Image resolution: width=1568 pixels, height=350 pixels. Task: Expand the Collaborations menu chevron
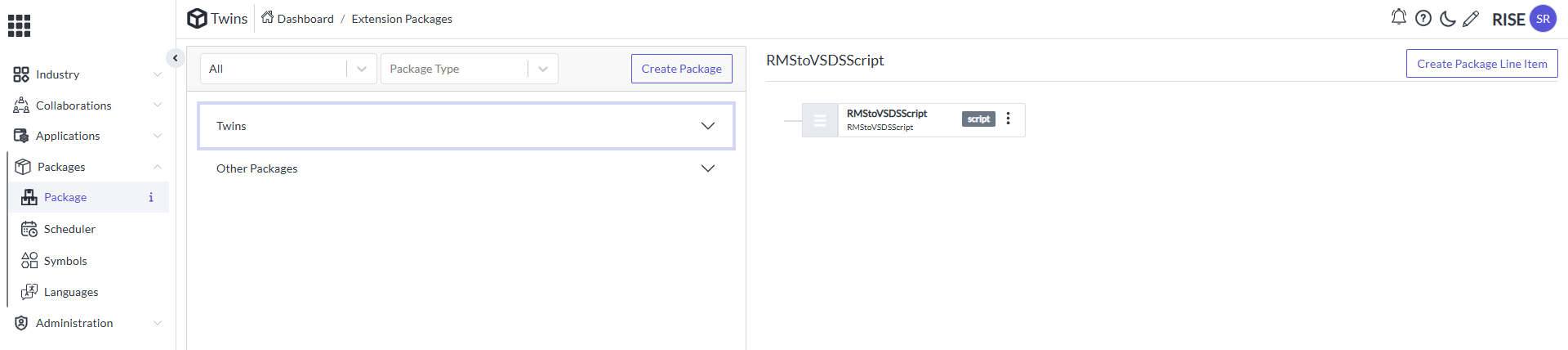[158, 105]
